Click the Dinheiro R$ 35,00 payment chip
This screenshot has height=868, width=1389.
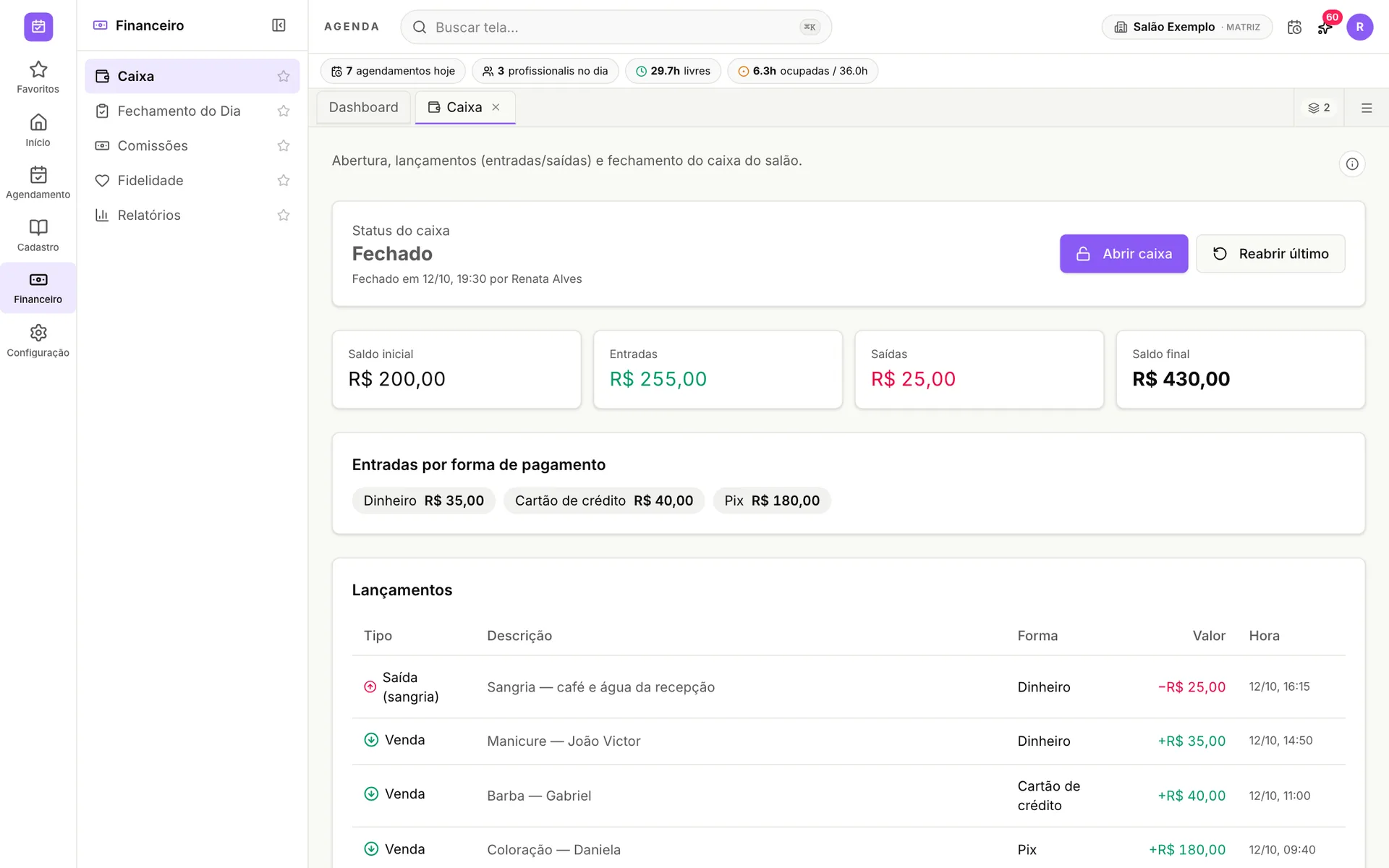pos(424,501)
